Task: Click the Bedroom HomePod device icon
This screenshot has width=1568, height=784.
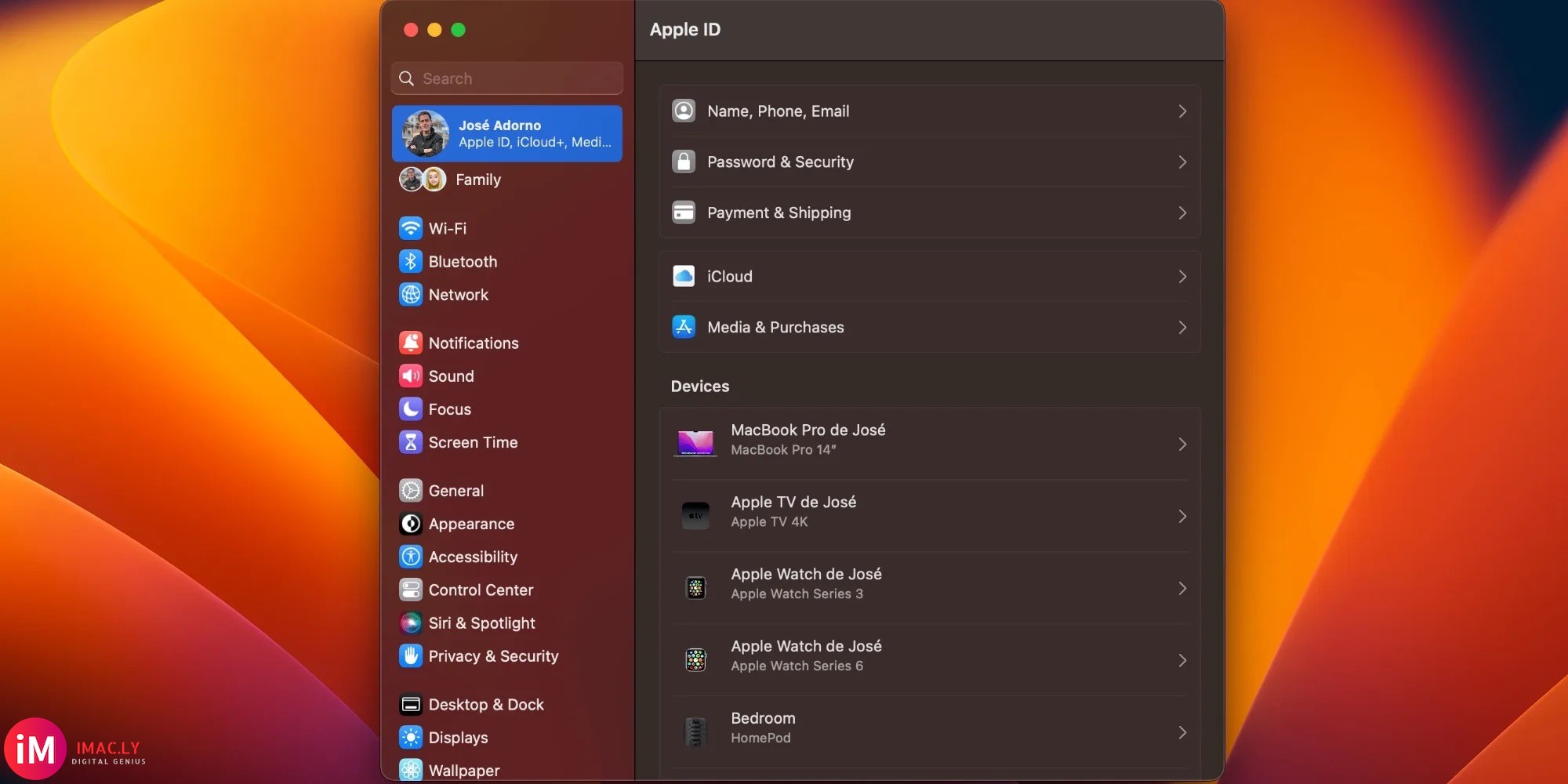Action: tap(695, 732)
